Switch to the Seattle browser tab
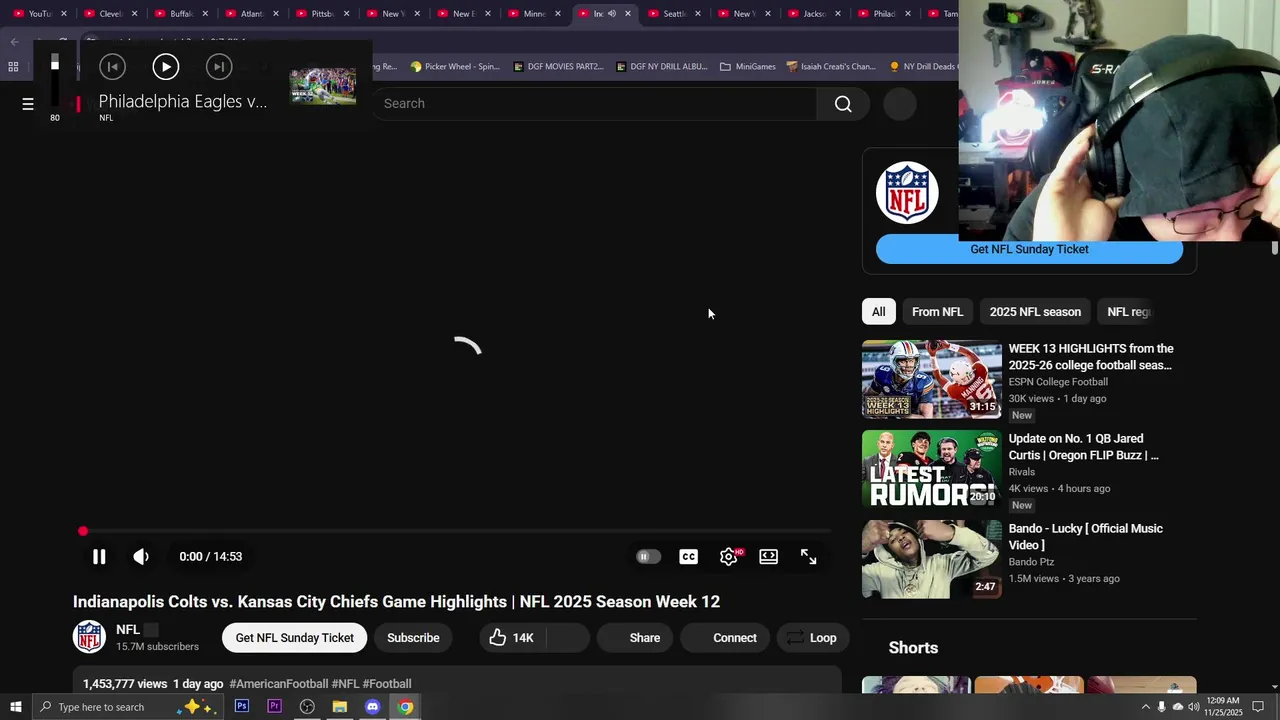 point(674,14)
